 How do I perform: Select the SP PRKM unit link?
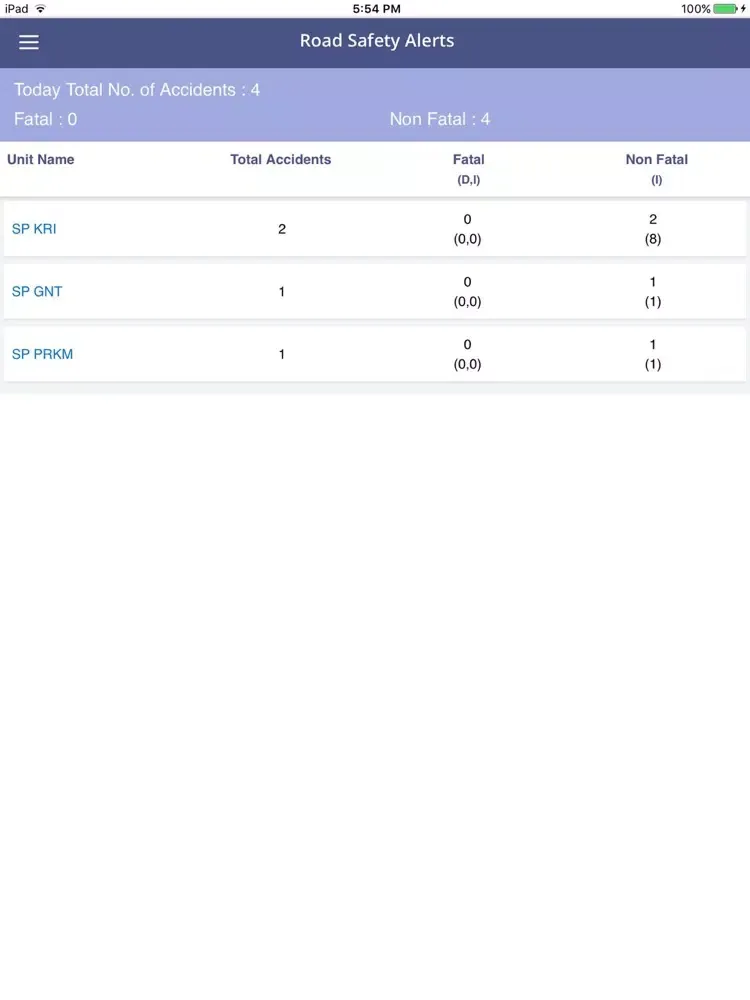point(42,354)
